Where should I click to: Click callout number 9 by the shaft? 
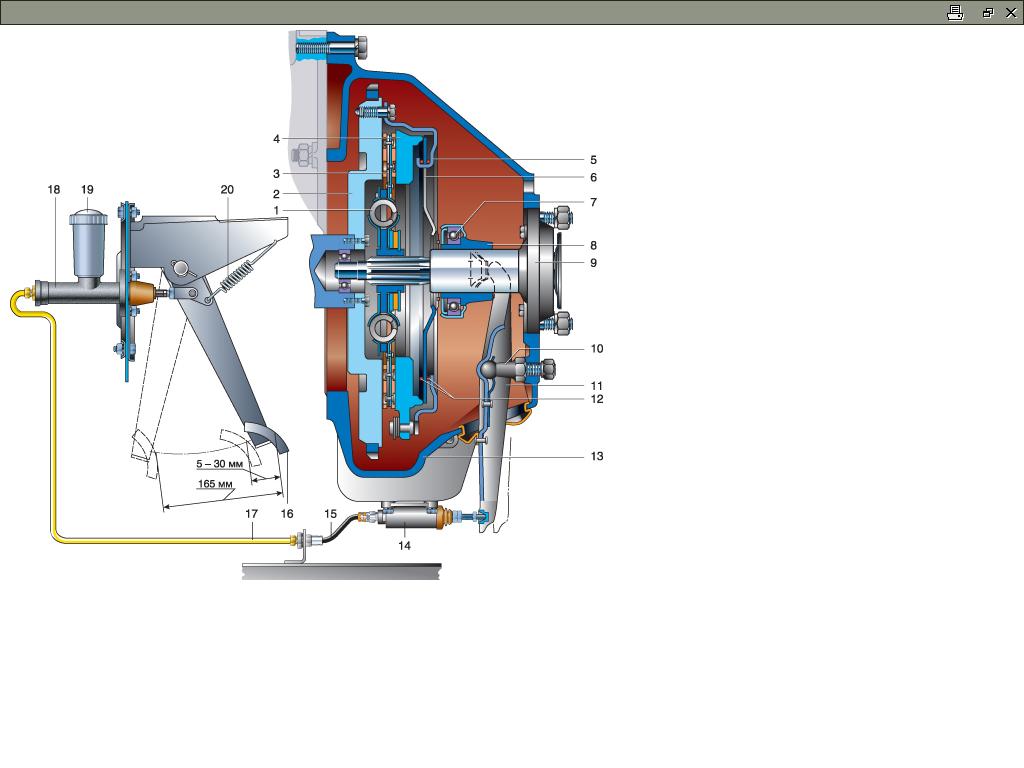[x=593, y=263]
